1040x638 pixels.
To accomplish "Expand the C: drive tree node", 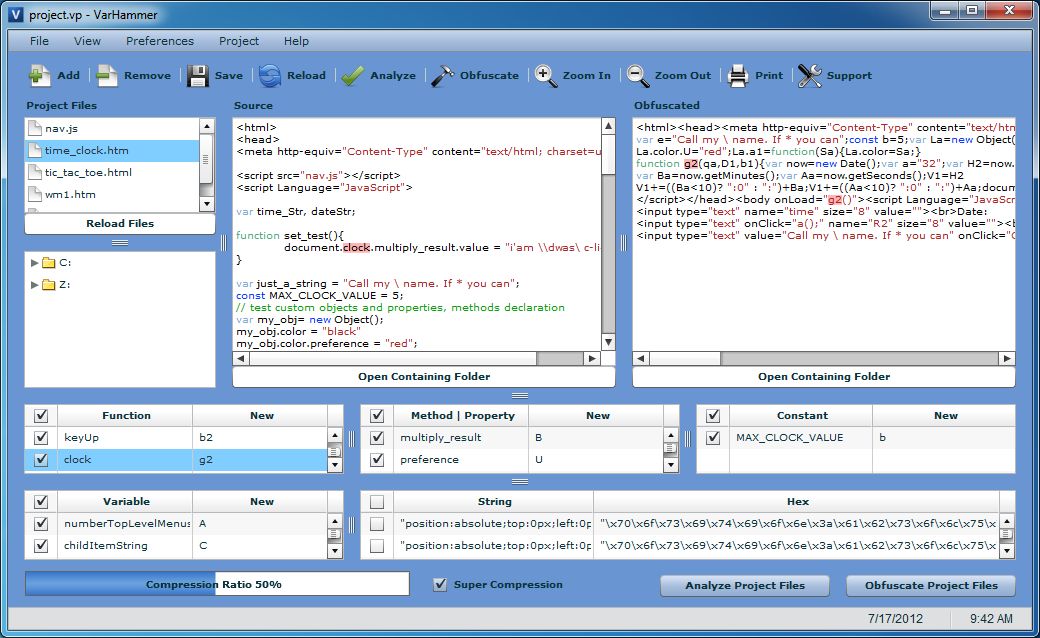I will tap(35, 263).
